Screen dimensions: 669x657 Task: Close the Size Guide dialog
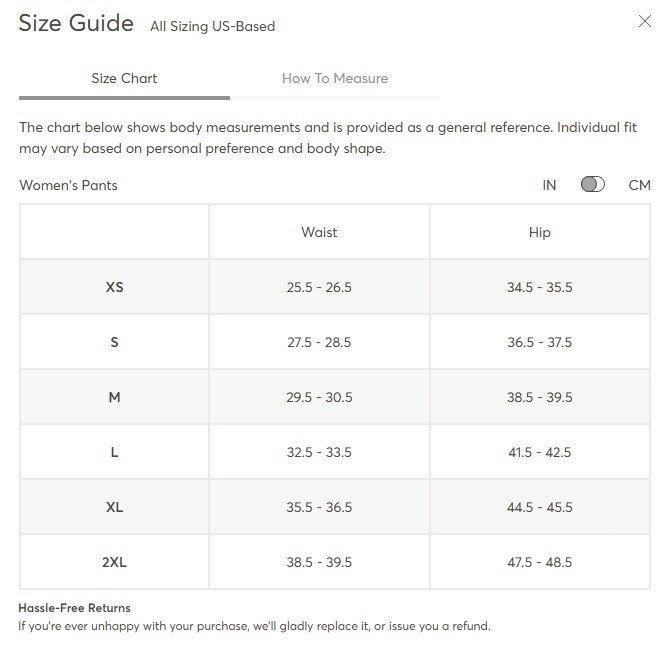(x=644, y=21)
